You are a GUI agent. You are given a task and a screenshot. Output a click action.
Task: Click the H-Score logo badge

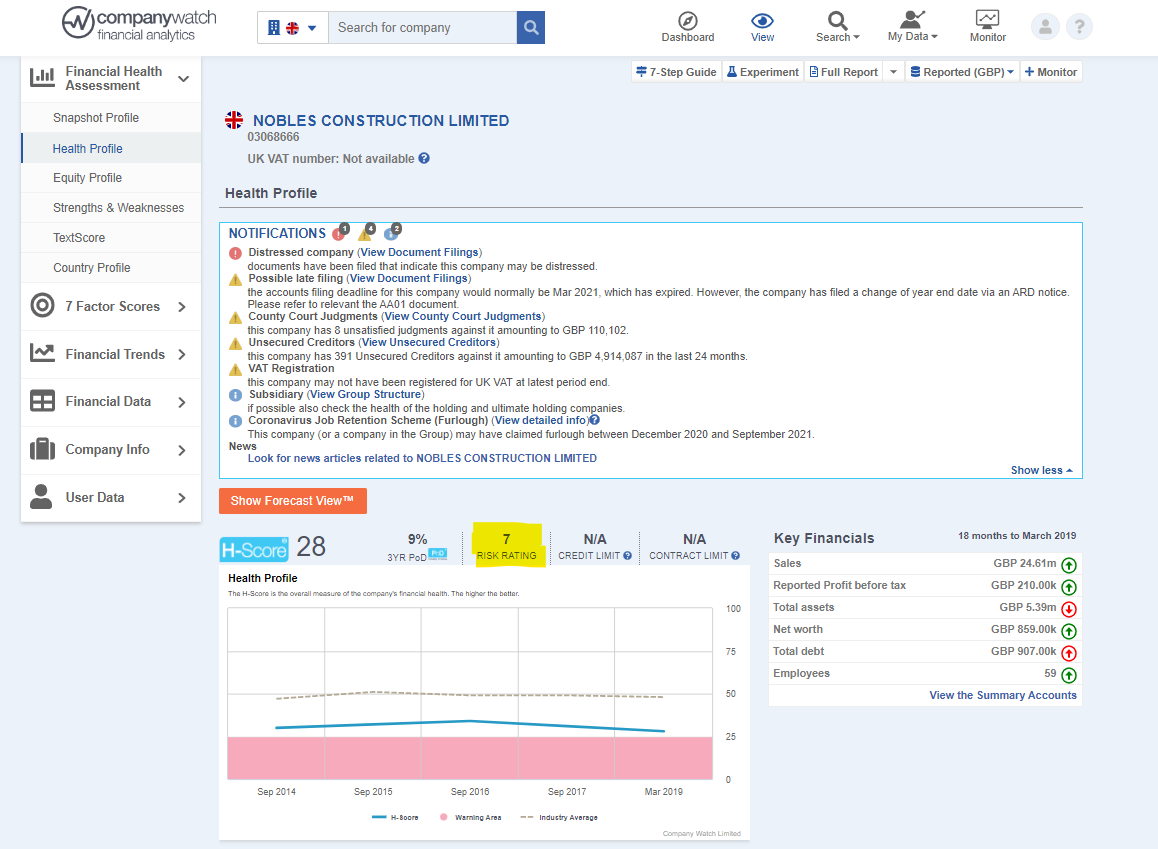coord(254,549)
